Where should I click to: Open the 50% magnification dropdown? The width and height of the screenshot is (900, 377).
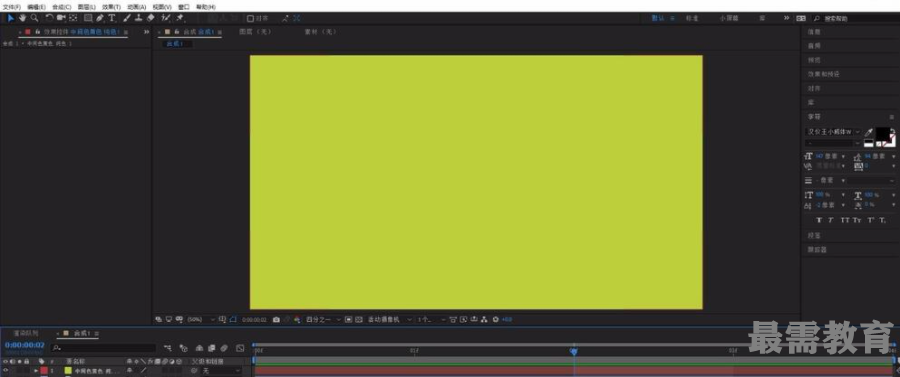(201, 319)
